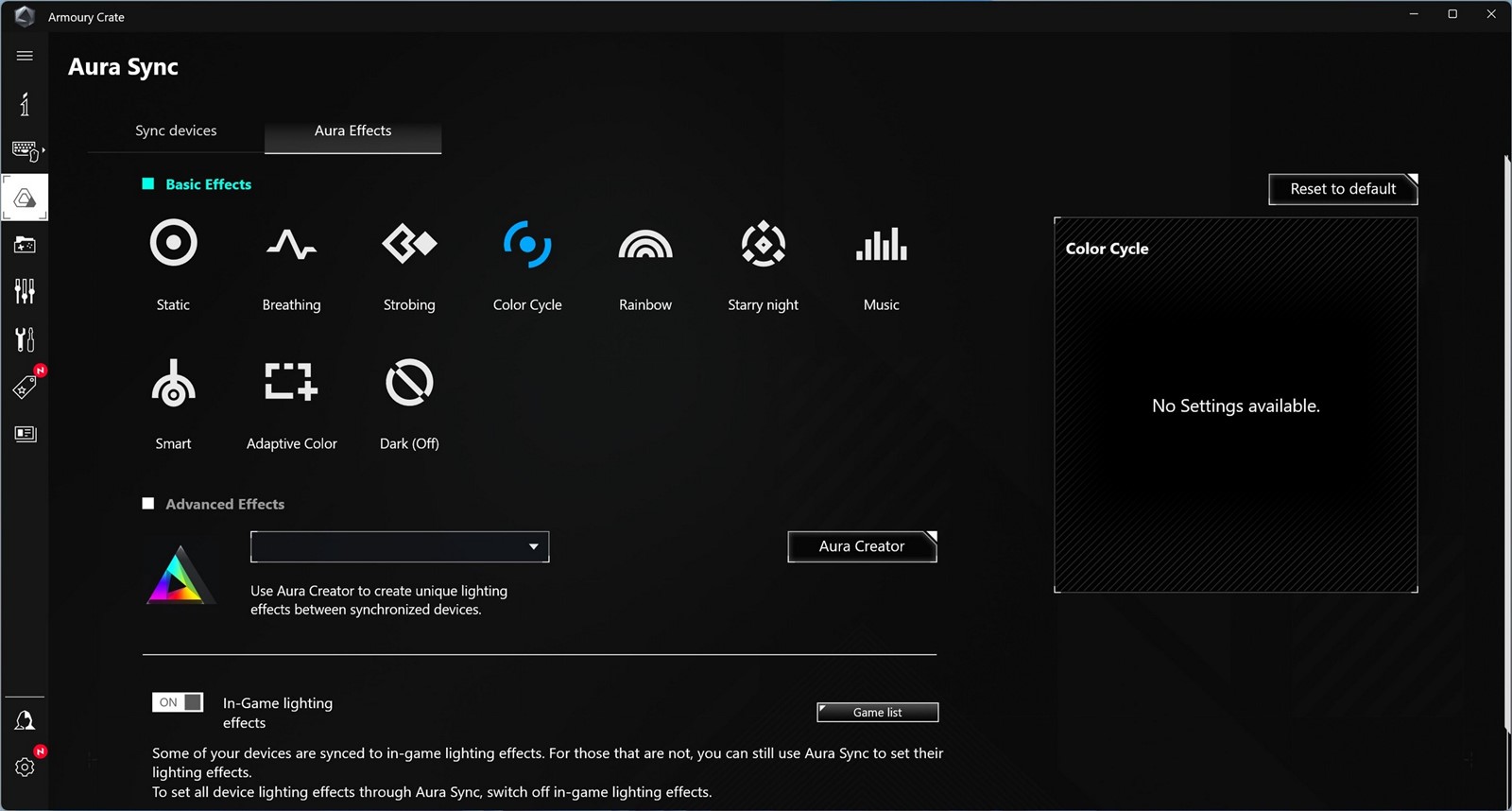
Task: Click the Armoury Crate title logo
Action: pyautogui.click(x=25, y=16)
